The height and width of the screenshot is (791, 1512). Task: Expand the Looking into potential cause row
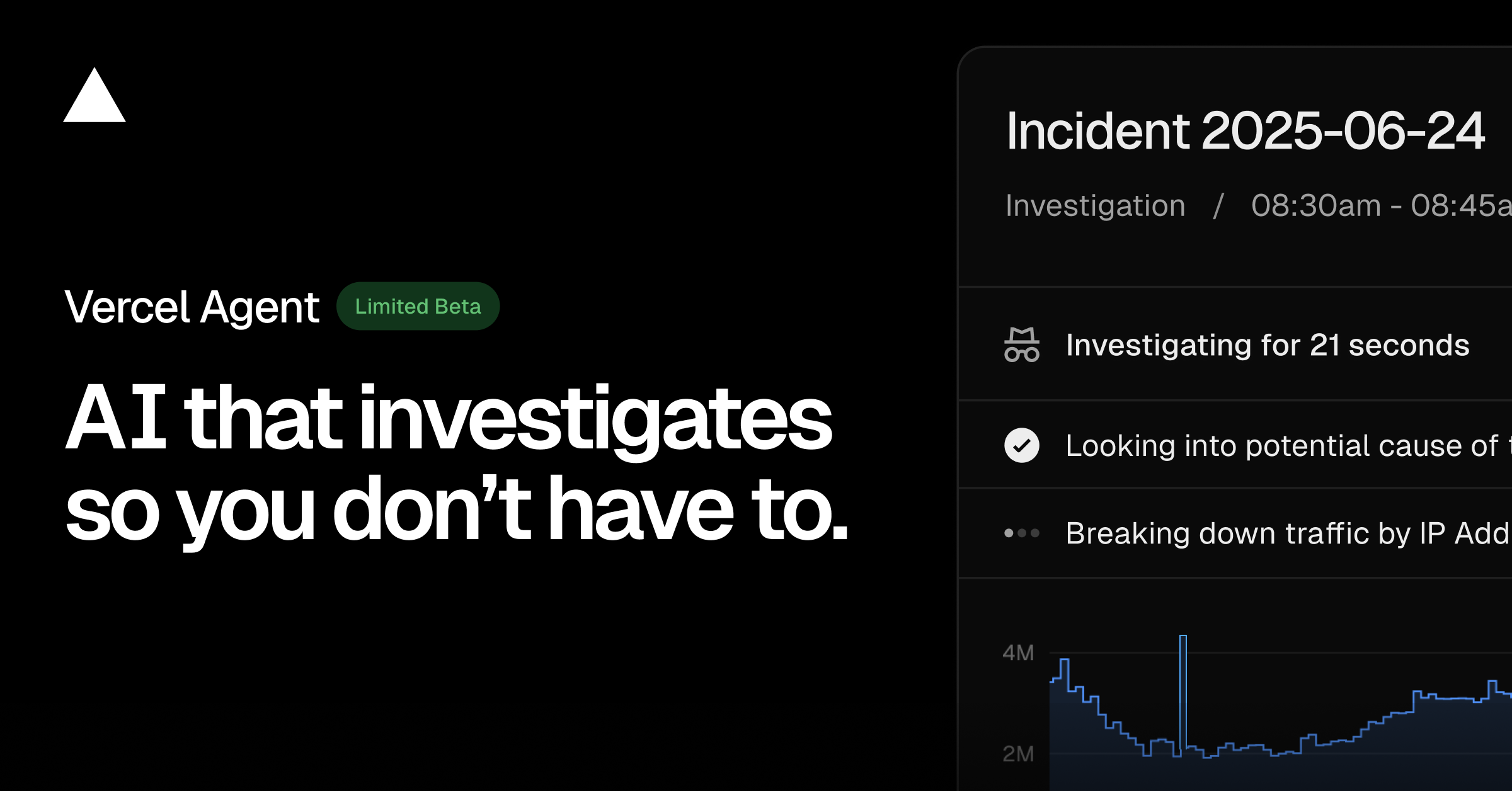pos(1235,445)
